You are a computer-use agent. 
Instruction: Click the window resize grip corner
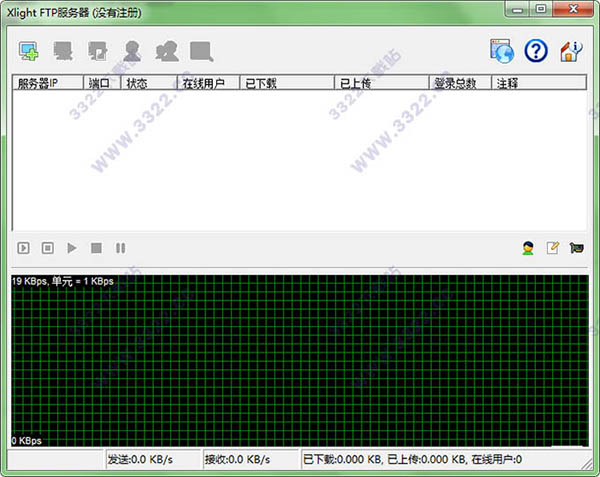tap(587, 464)
